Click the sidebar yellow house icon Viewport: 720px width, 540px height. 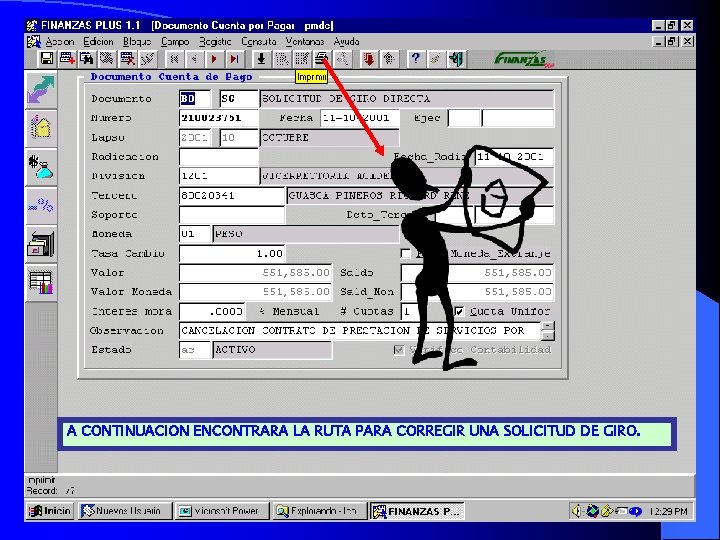pyautogui.click(x=41, y=127)
